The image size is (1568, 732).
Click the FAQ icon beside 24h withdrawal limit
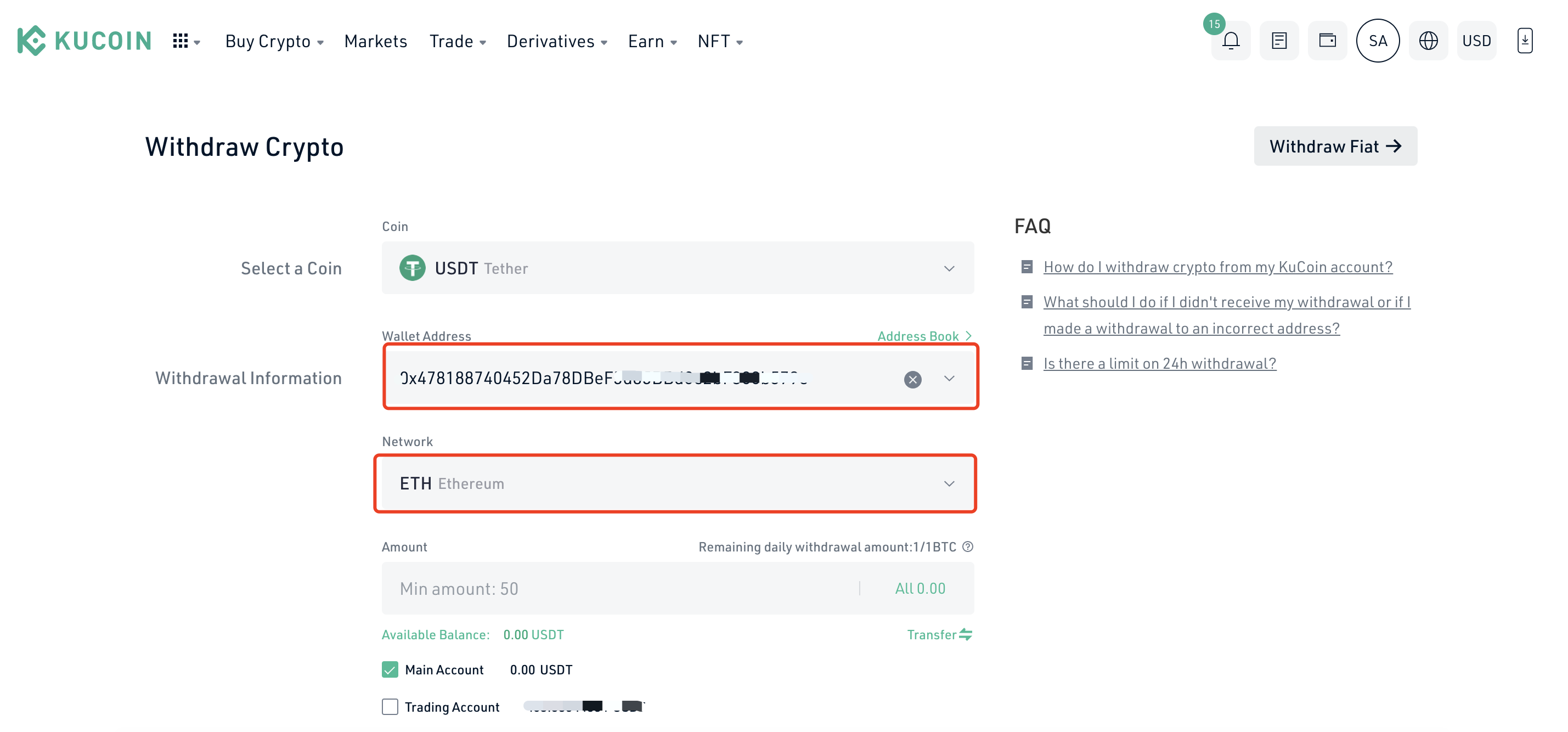[1027, 364]
